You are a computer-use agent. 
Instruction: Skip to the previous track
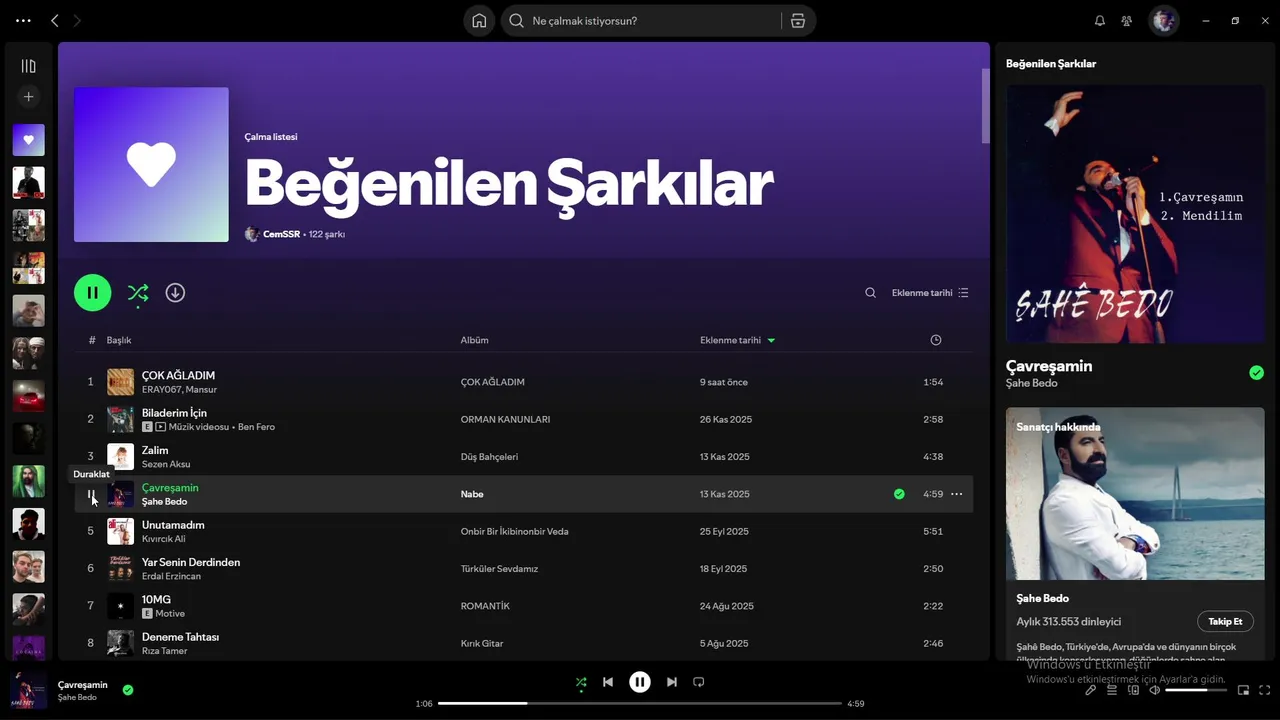tap(608, 682)
